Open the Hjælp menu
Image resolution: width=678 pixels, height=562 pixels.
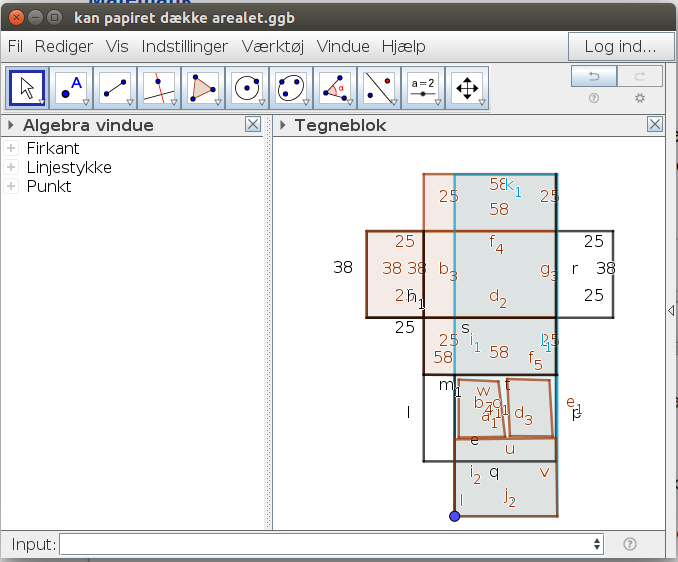[403, 46]
